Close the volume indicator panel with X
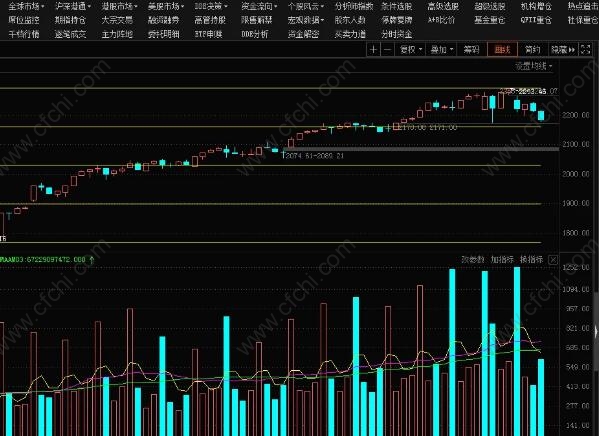 click(553, 260)
